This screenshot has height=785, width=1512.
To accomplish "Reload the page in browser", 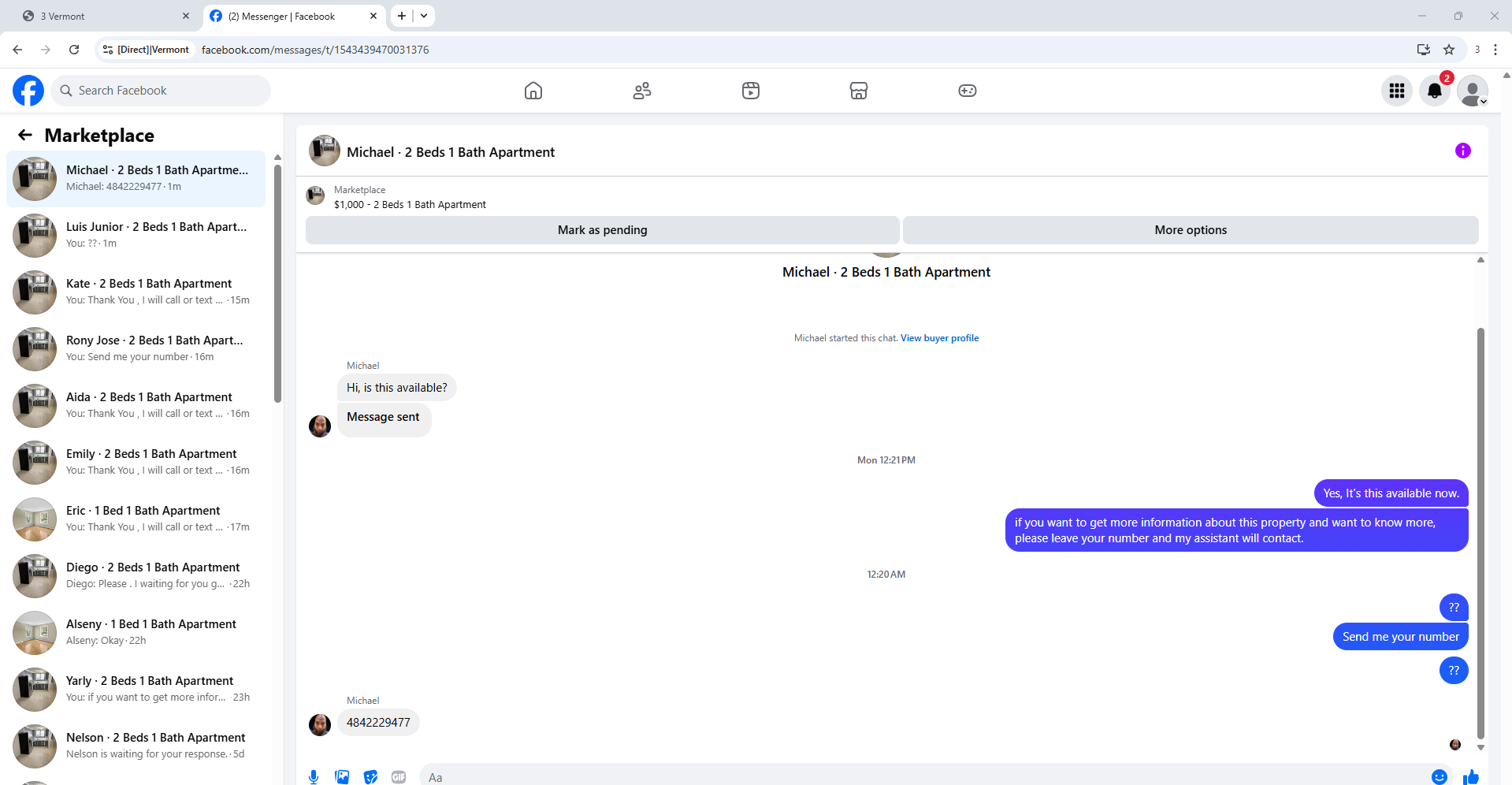I will pyautogui.click(x=74, y=50).
